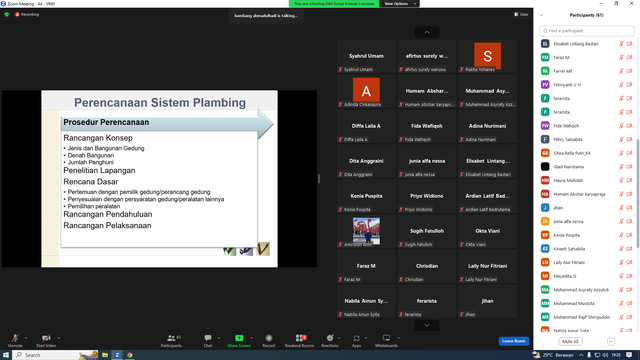Open the Windows Start menu

(6, 355)
